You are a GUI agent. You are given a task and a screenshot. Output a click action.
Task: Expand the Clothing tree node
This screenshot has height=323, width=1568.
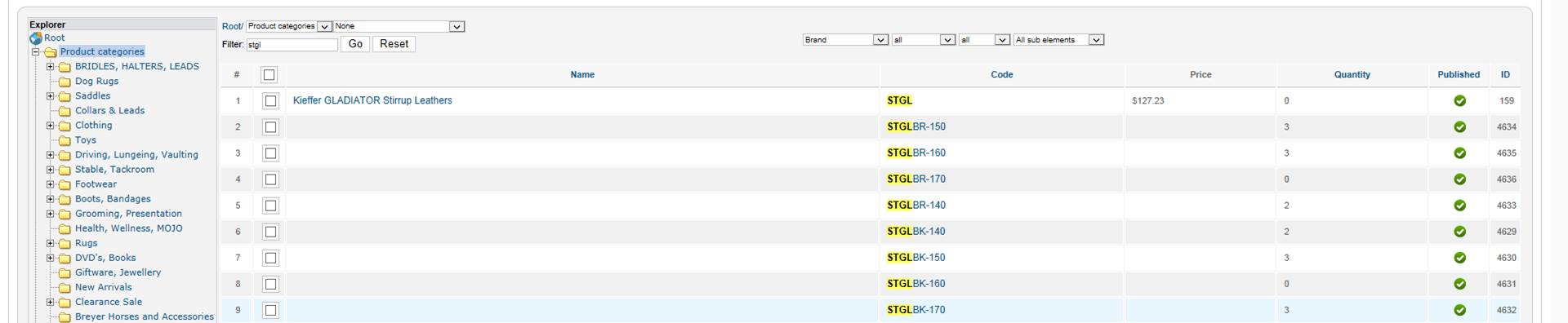point(51,126)
